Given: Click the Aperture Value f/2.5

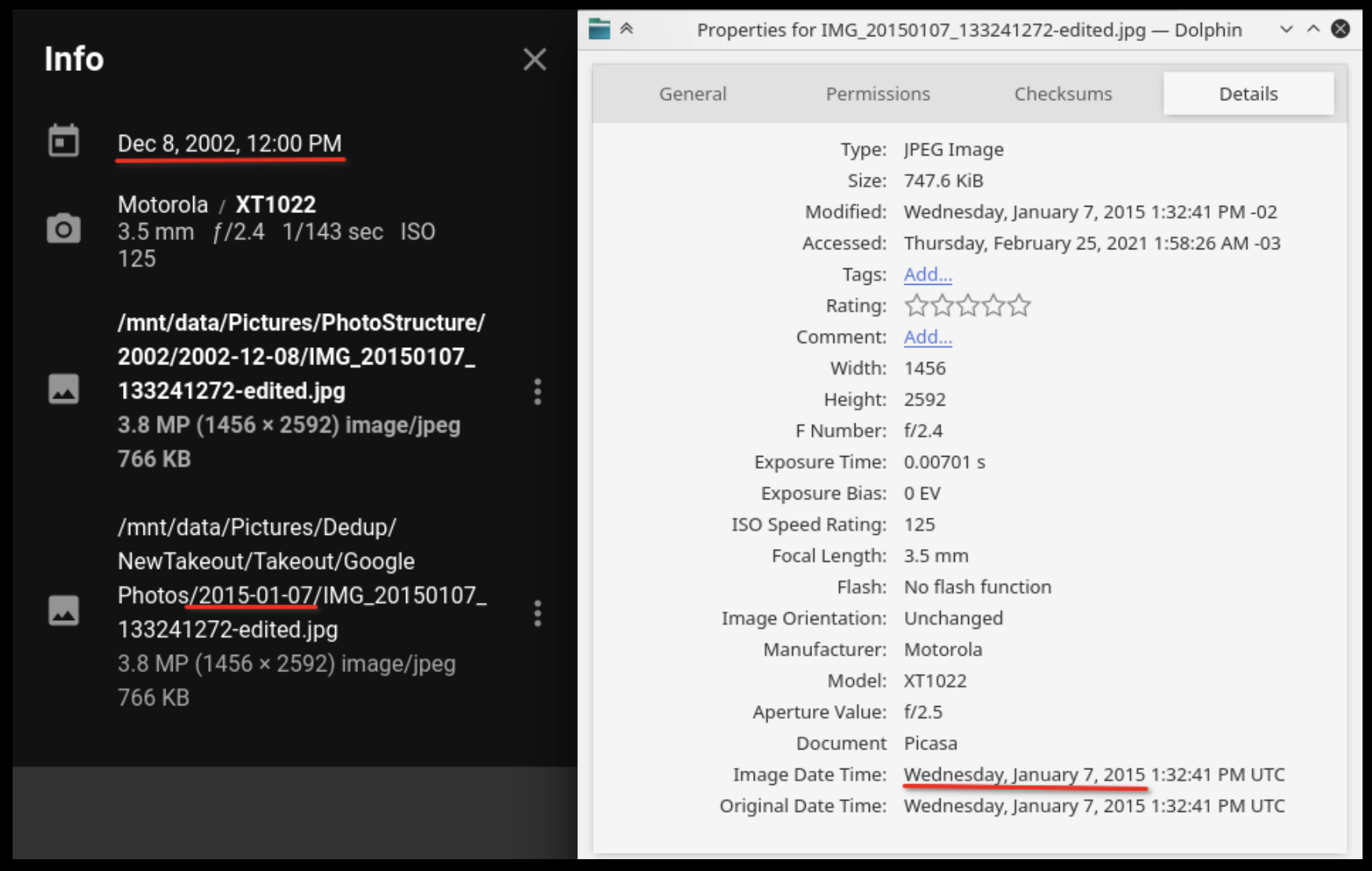Looking at the screenshot, I should point(923,712).
